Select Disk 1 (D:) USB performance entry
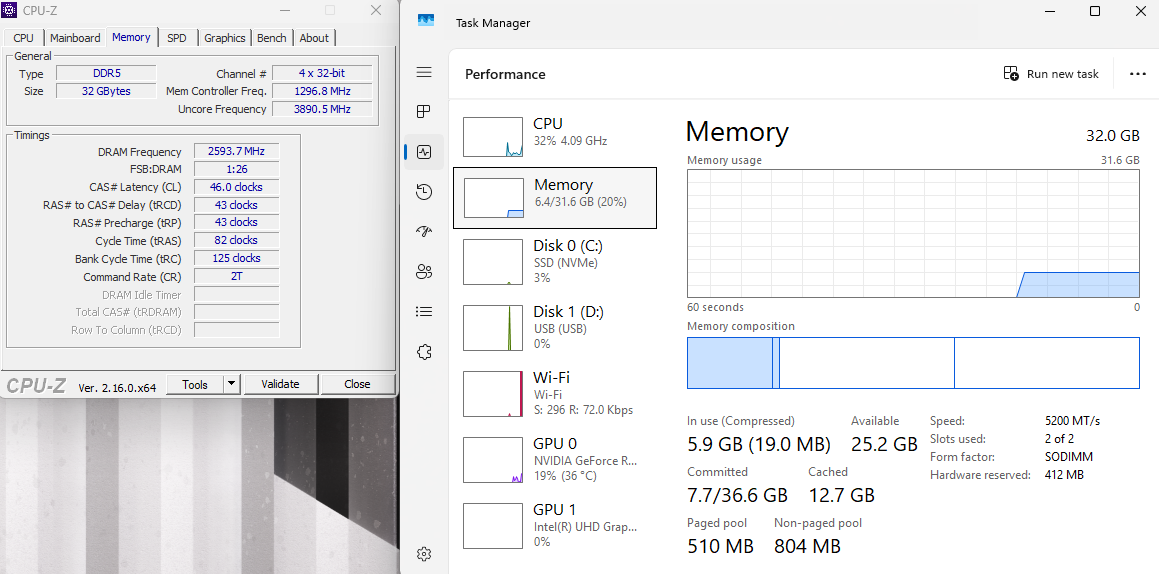This screenshot has height=574, width=1159. pos(554,327)
